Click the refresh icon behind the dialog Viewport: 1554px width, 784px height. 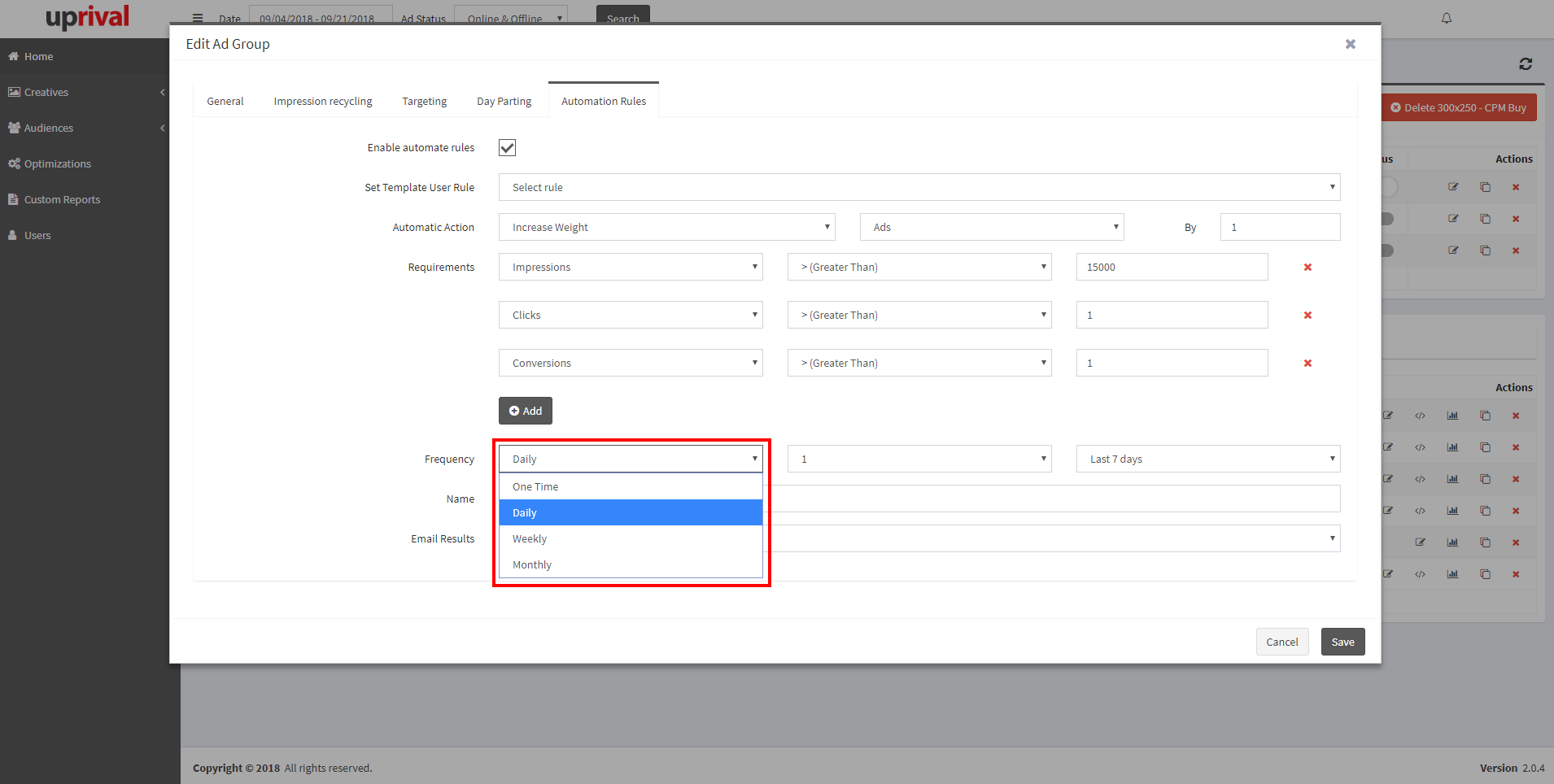pyautogui.click(x=1526, y=63)
